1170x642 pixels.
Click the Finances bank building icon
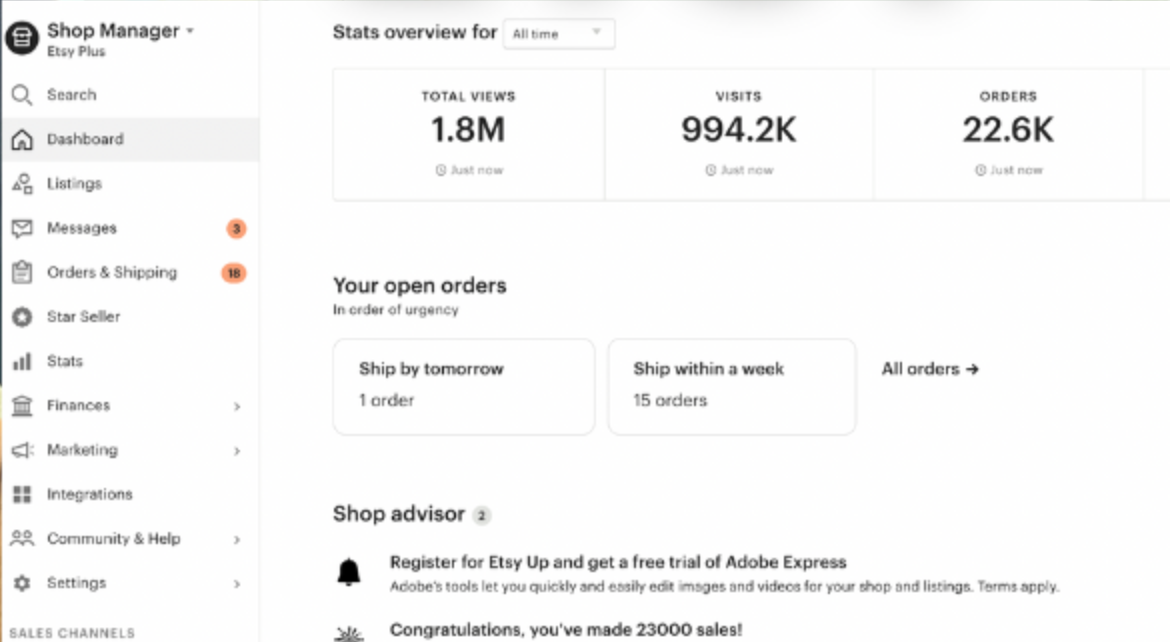click(x=22, y=405)
